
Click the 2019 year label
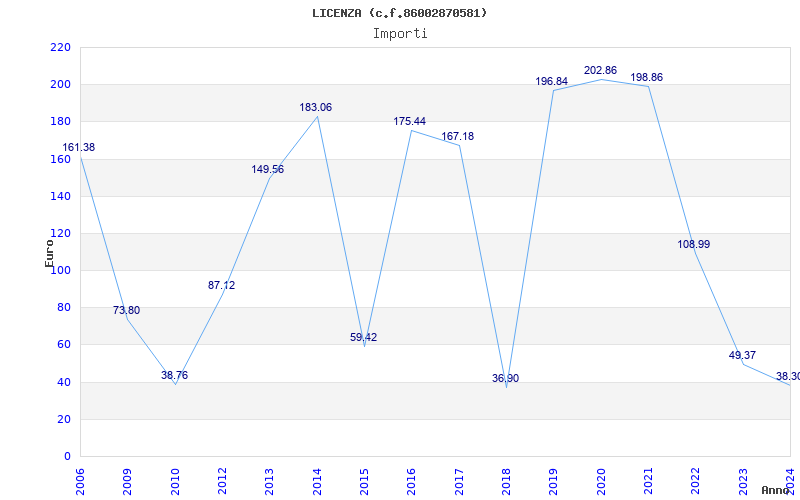[554, 481]
